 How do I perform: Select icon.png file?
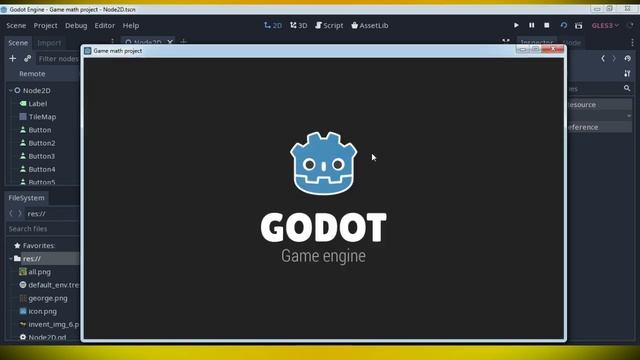(42, 311)
